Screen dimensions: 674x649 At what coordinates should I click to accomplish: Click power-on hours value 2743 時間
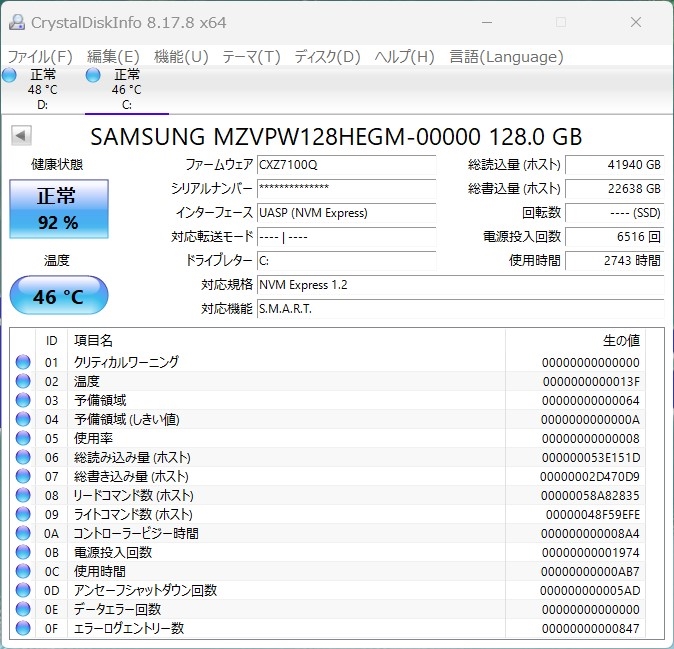614,261
